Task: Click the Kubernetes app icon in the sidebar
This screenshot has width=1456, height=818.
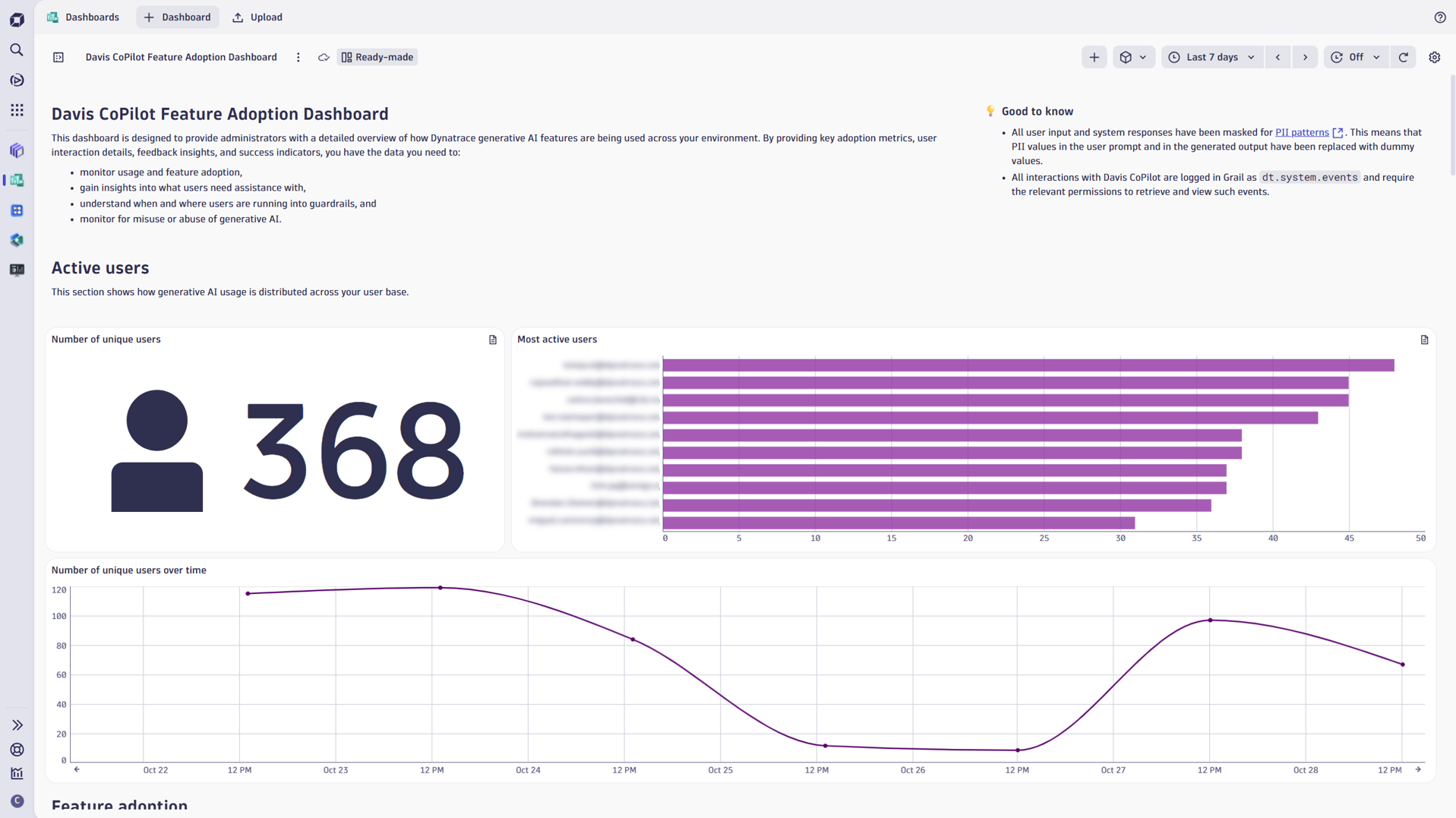Action: [17, 240]
